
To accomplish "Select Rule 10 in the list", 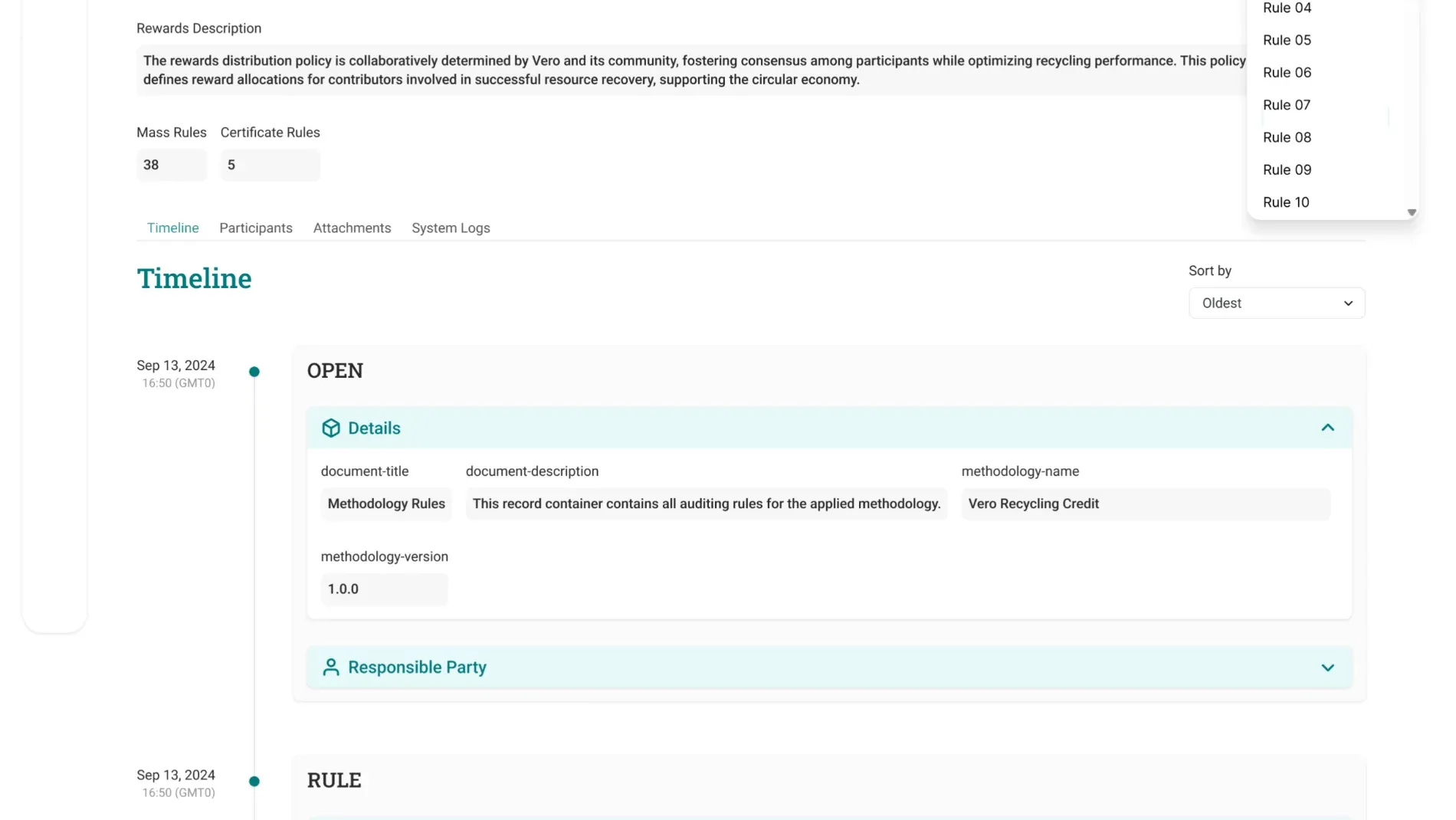I will (1286, 202).
